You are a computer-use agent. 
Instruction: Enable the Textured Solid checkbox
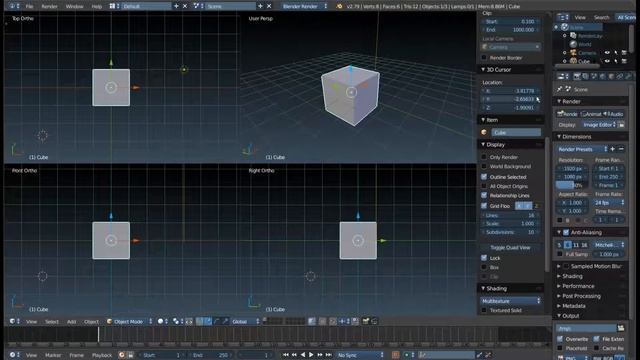pos(484,310)
